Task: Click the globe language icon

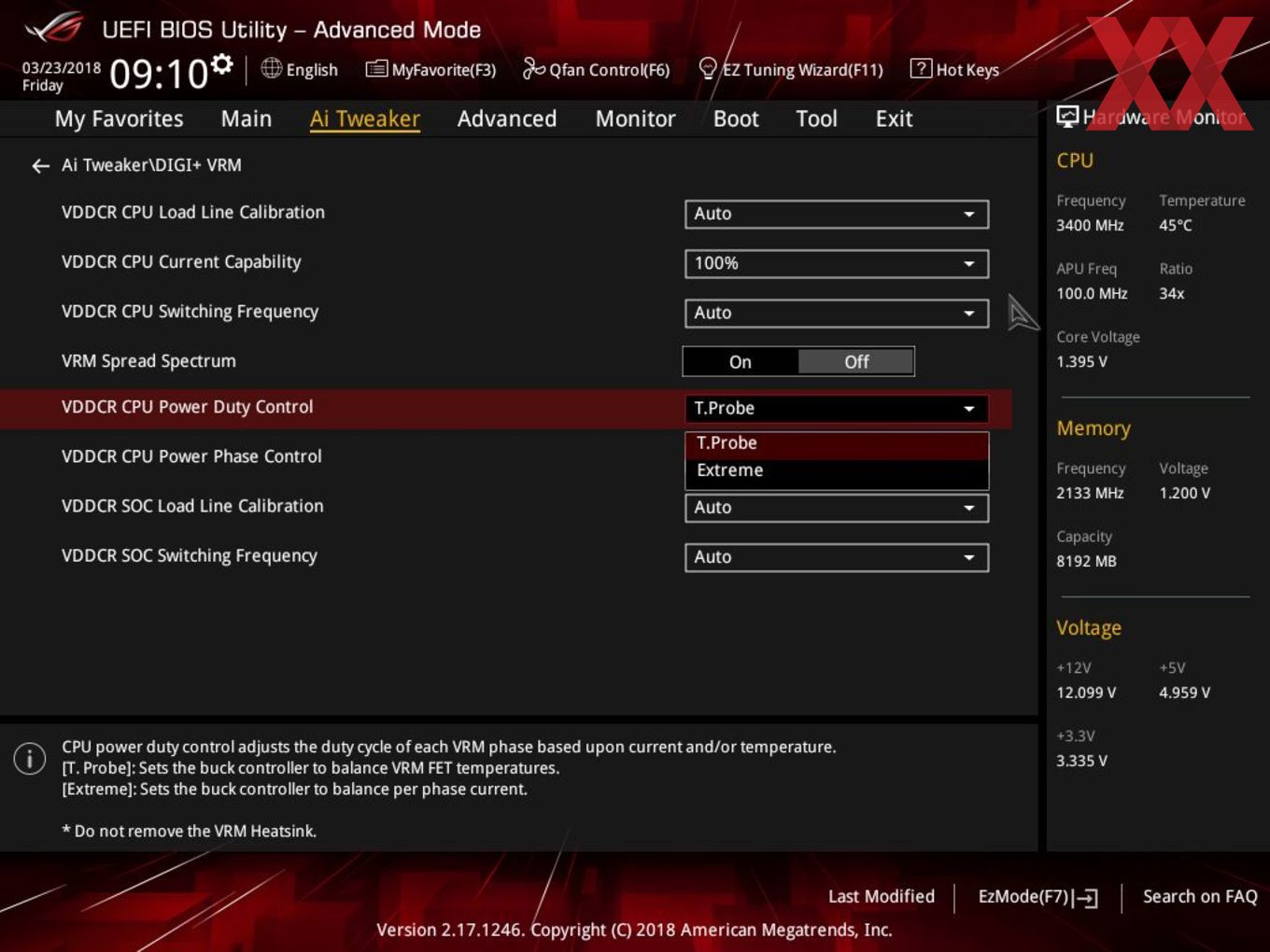Action: 271,68
